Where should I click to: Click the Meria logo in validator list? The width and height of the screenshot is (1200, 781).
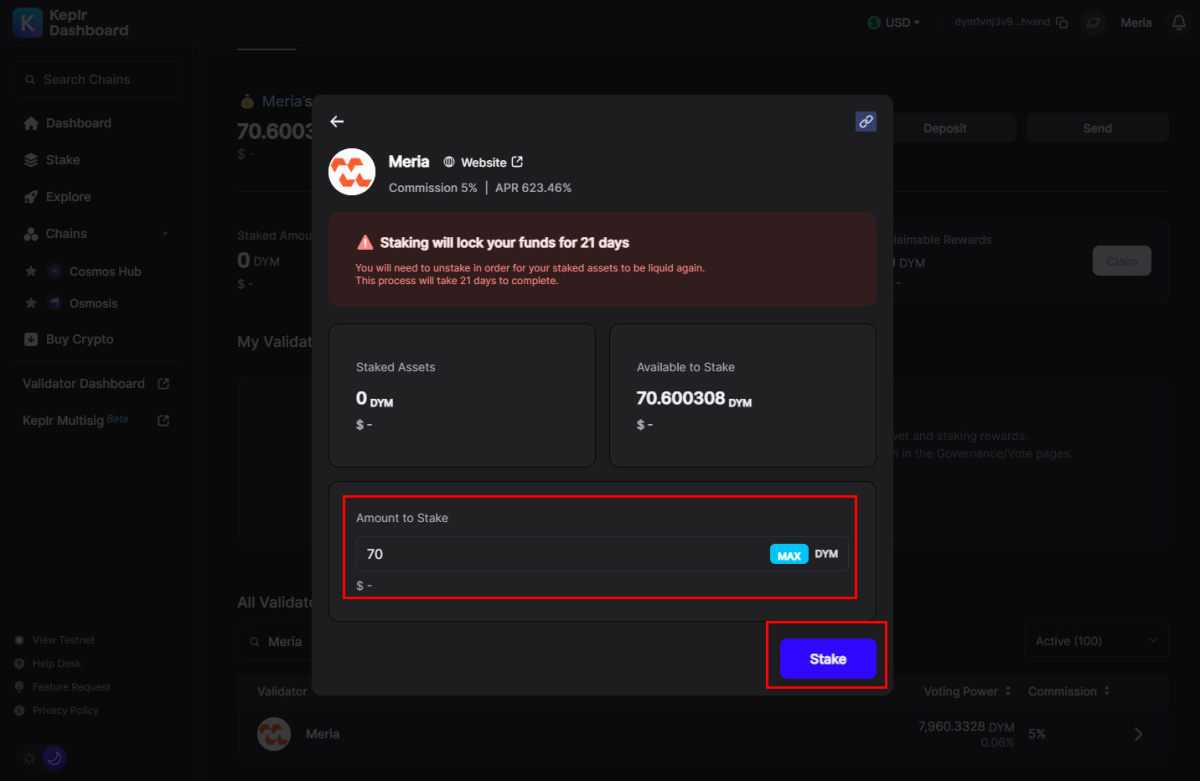[x=274, y=734]
